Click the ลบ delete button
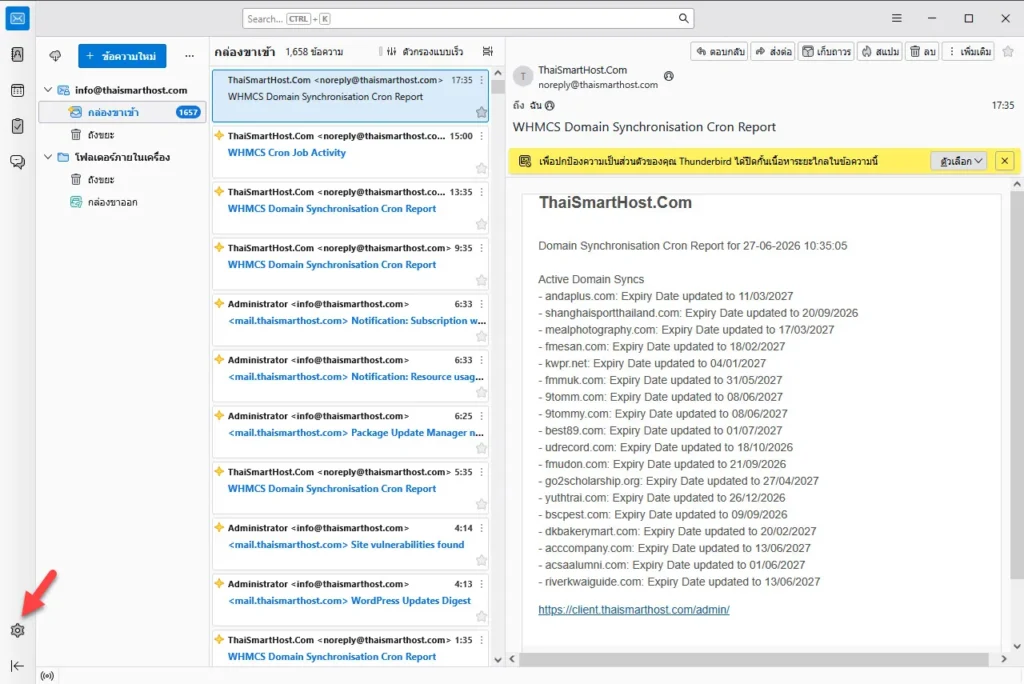1024x684 pixels. 923,52
